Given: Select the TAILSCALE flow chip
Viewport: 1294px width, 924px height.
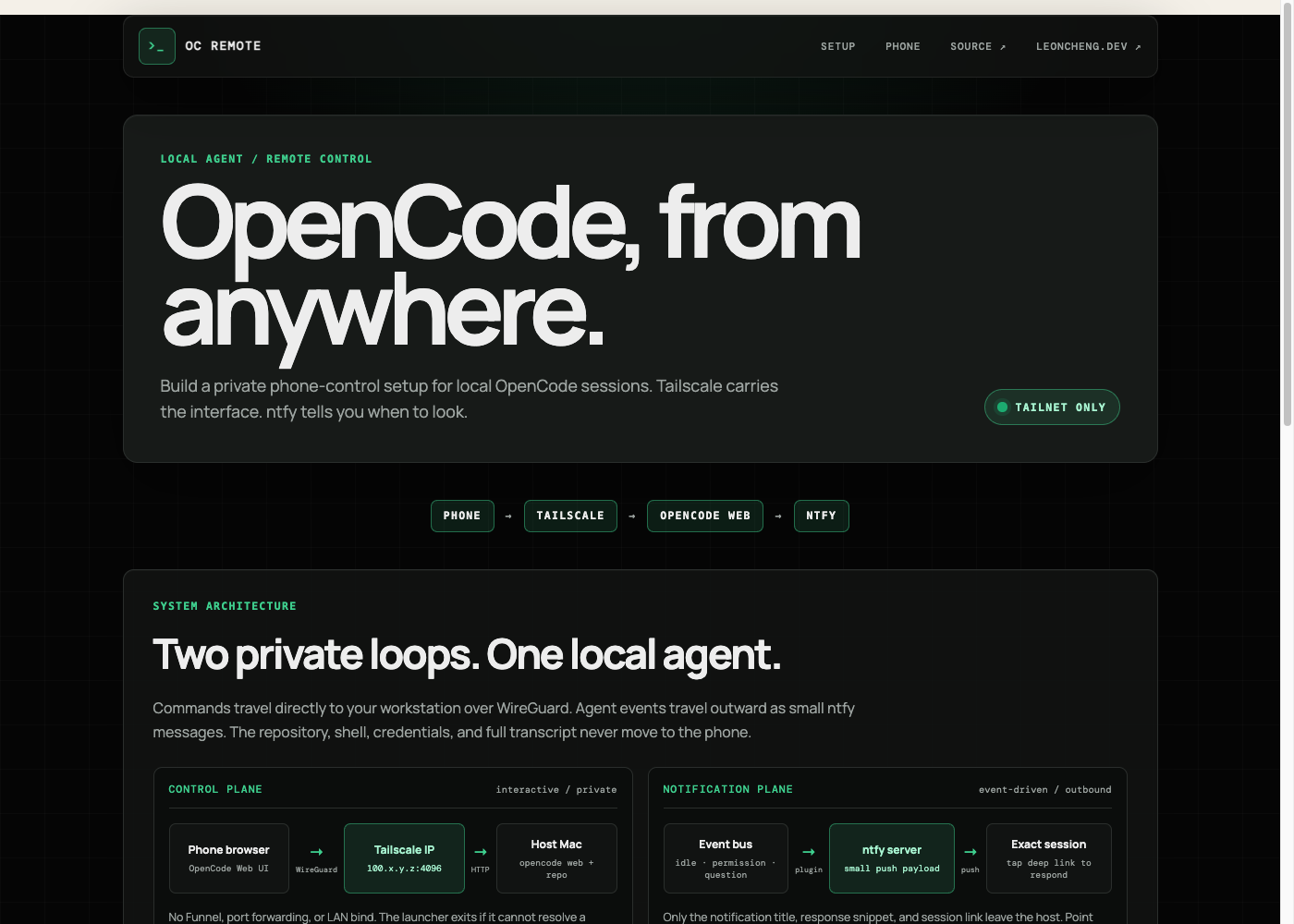Looking at the screenshot, I should tap(570, 516).
